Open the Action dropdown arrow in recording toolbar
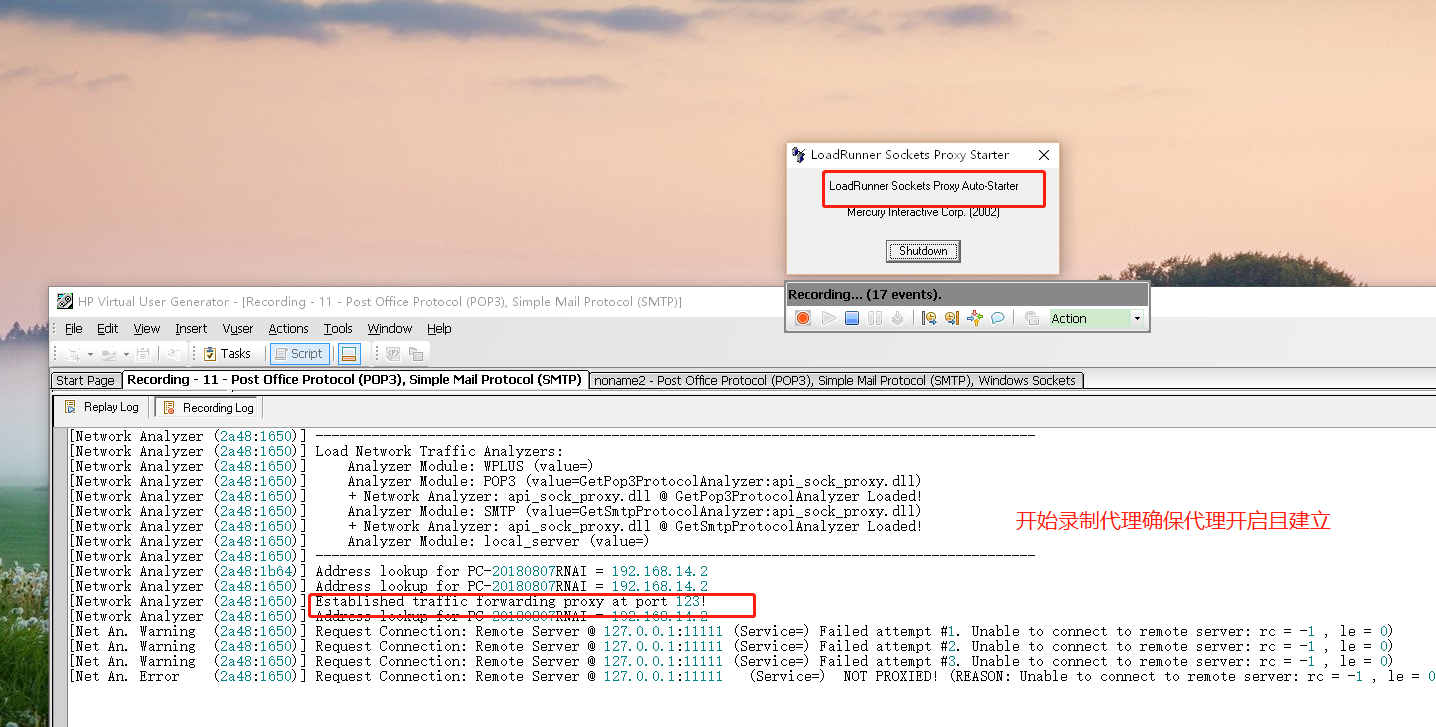Viewport: 1436px width, 727px height. pos(1137,319)
